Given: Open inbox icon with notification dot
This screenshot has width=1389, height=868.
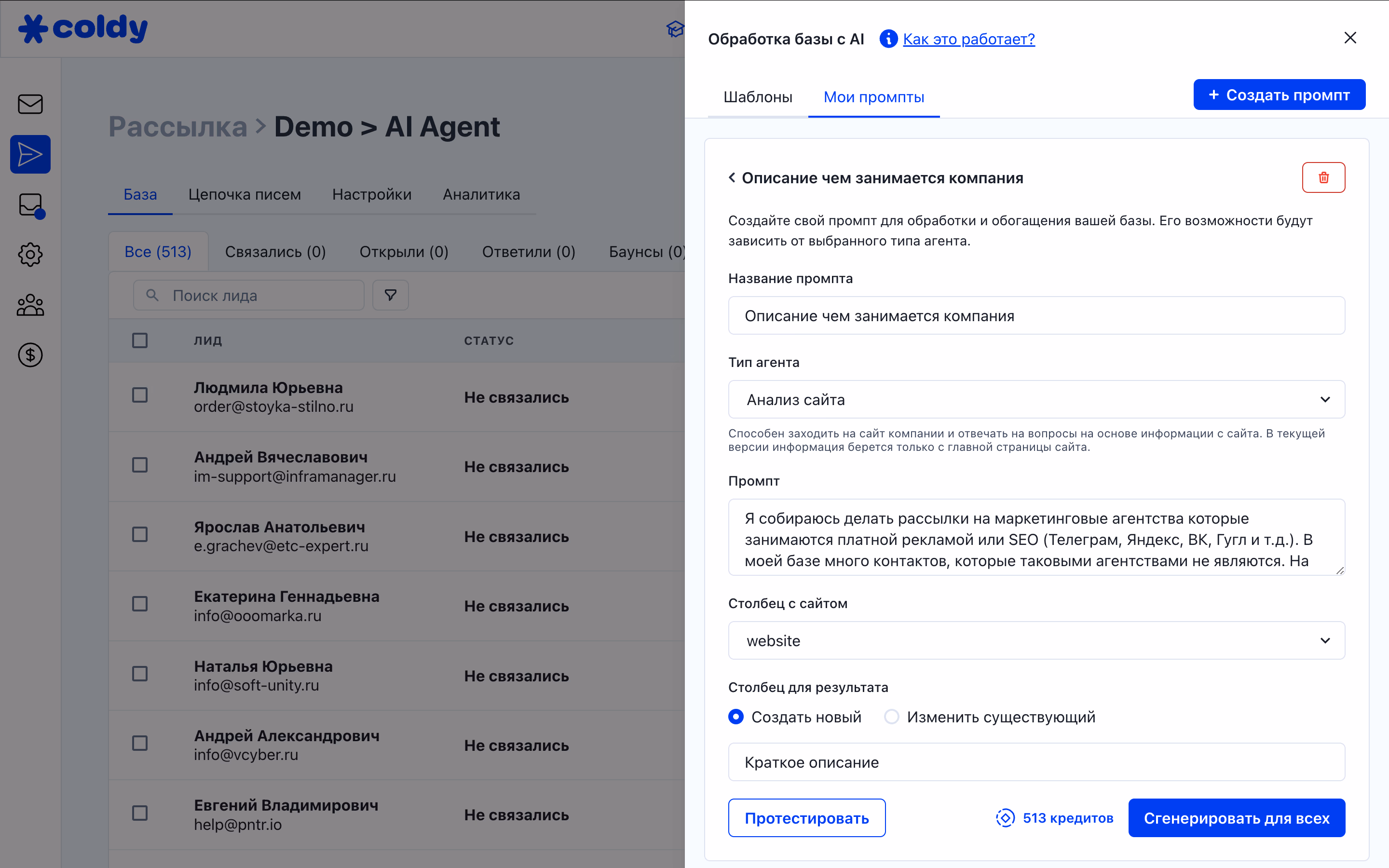Looking at the screenshot, I should [x=30, y=205].
